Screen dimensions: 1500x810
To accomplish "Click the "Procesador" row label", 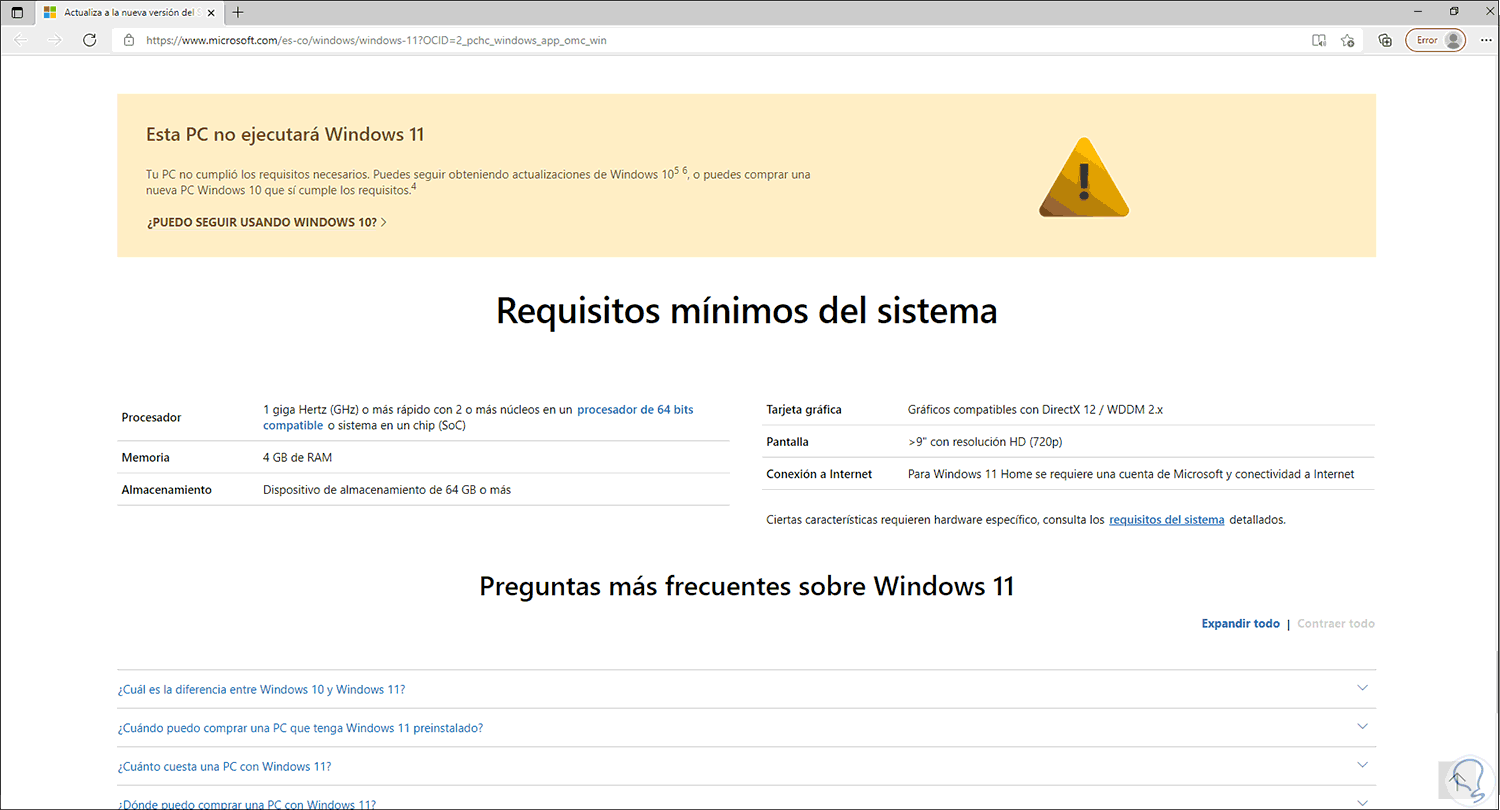I will click(151, 418).
